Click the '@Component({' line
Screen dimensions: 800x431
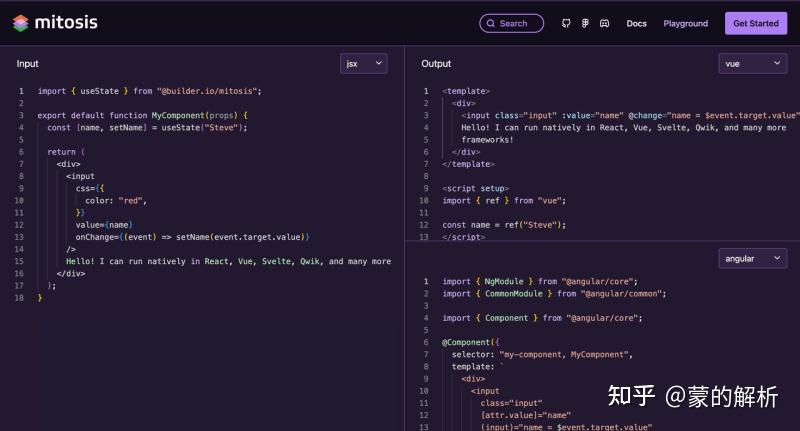(471, 343)
